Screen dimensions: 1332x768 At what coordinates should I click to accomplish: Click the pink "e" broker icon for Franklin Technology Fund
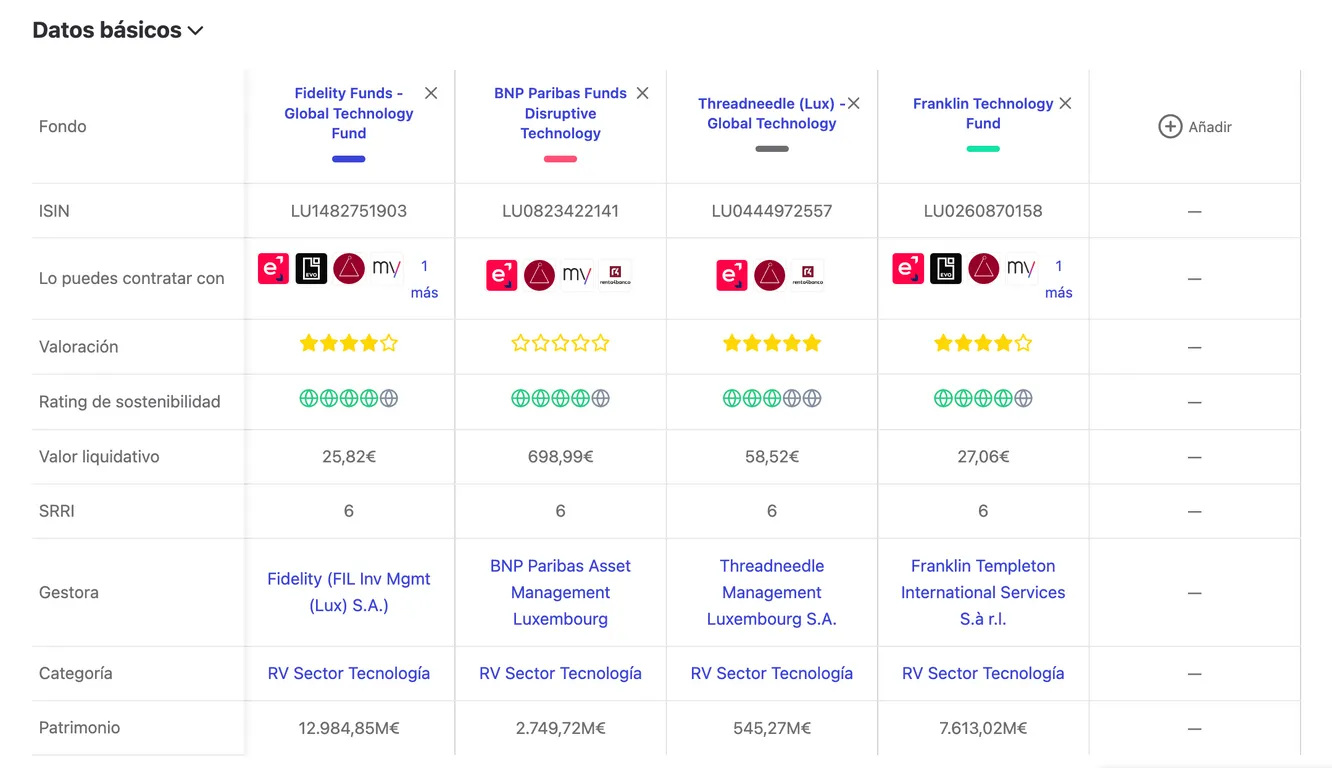pyautogui.click(x=907, y=269)
